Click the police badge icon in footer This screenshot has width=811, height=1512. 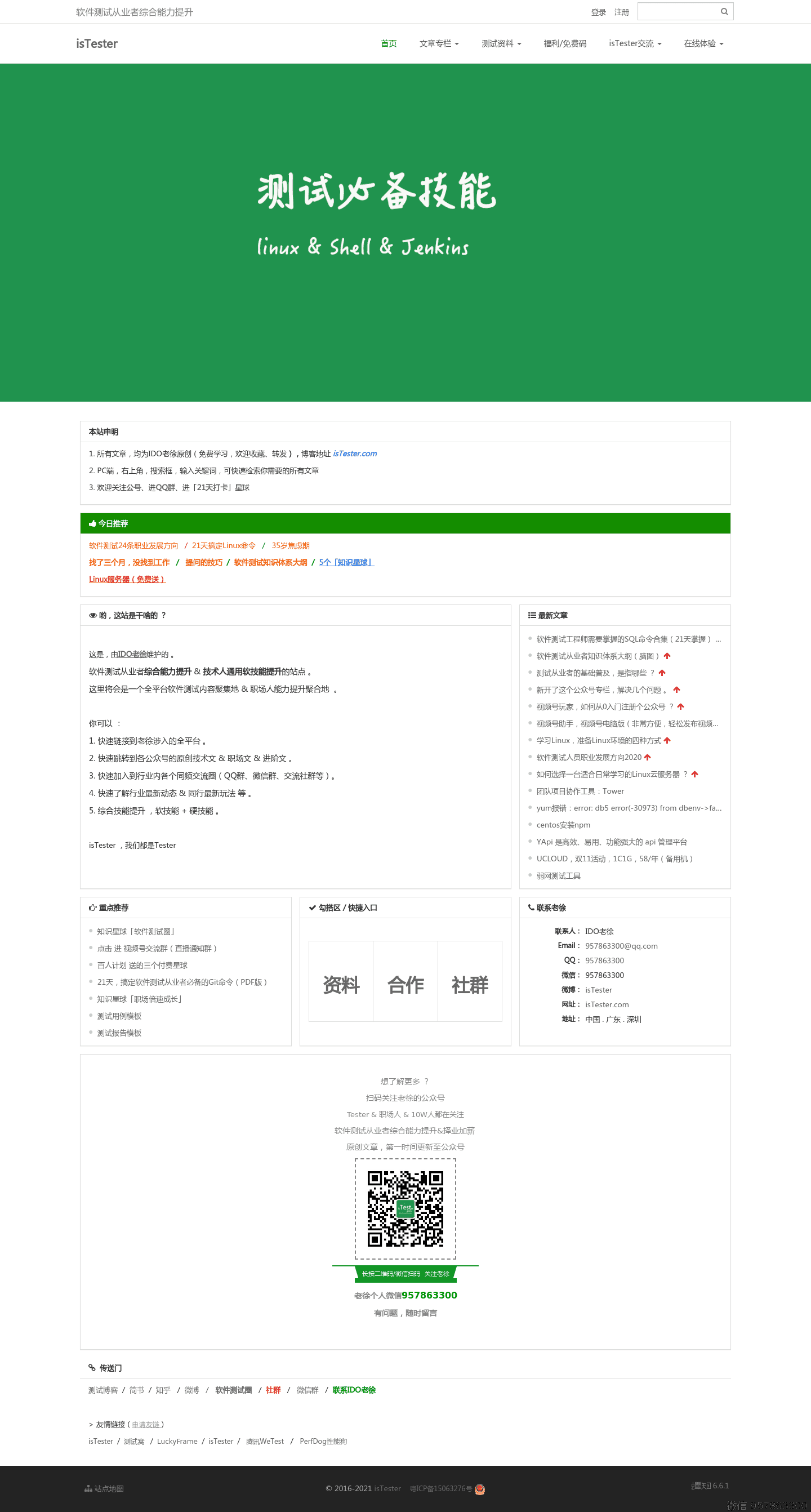click(479, 1488)
